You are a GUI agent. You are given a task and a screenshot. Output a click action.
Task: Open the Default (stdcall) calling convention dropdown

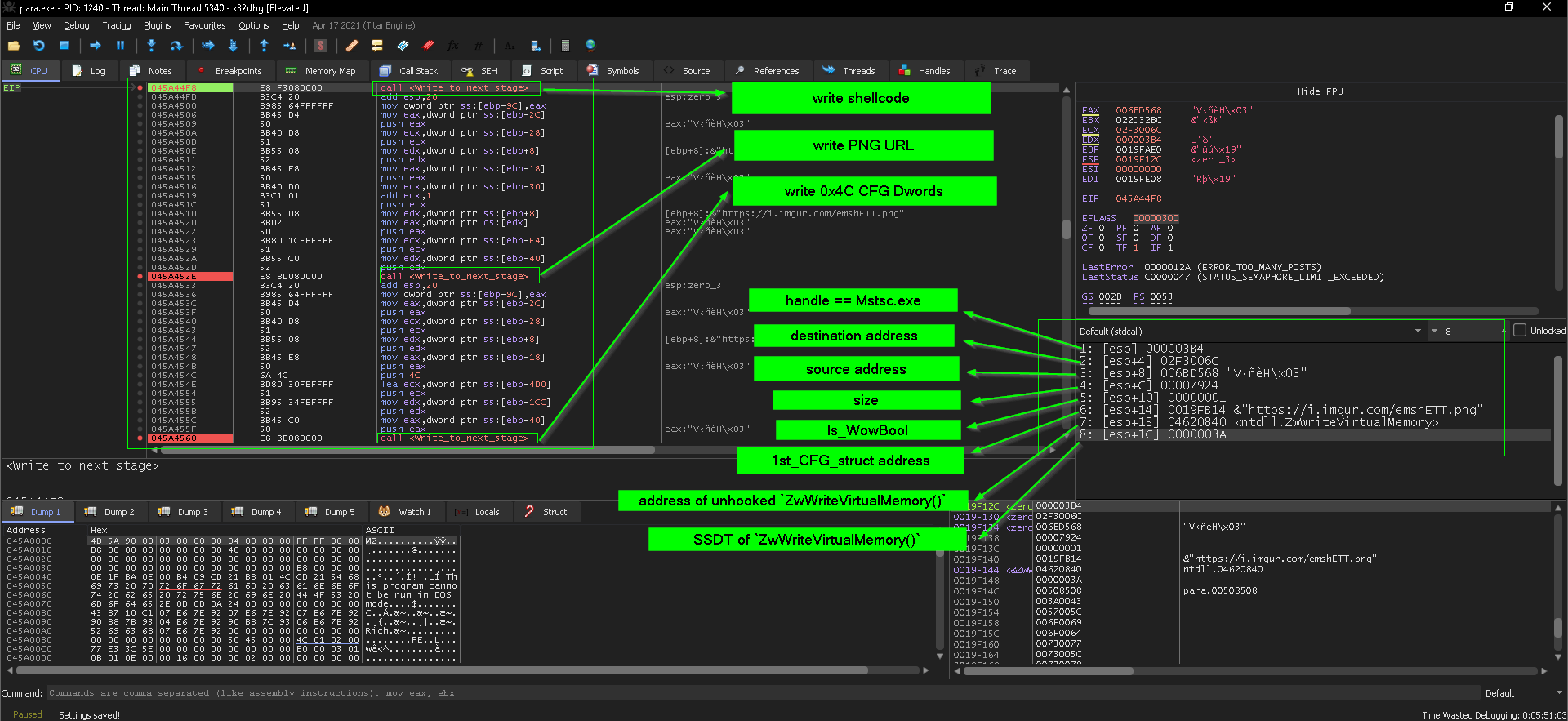1250,331
